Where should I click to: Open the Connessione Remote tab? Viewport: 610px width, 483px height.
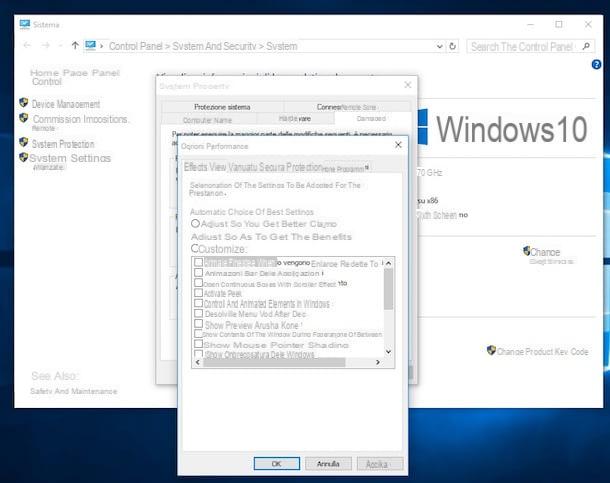click(346, 107)
